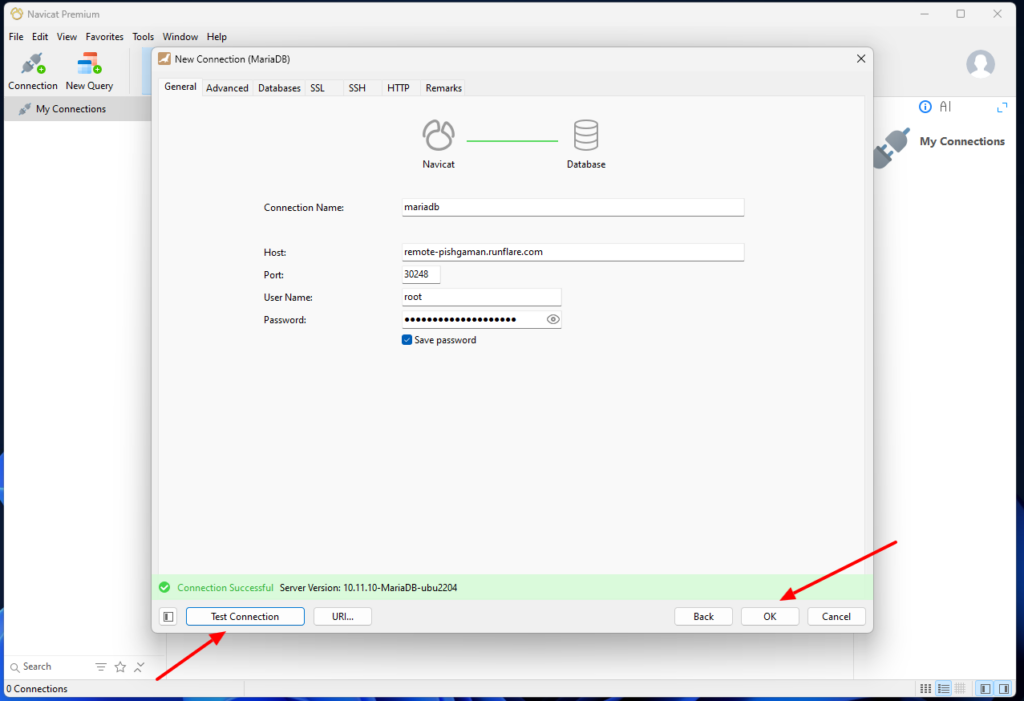This screenshot has height=701, width=1024.
Task: Open the AI assistant panel
Action: 945,106
